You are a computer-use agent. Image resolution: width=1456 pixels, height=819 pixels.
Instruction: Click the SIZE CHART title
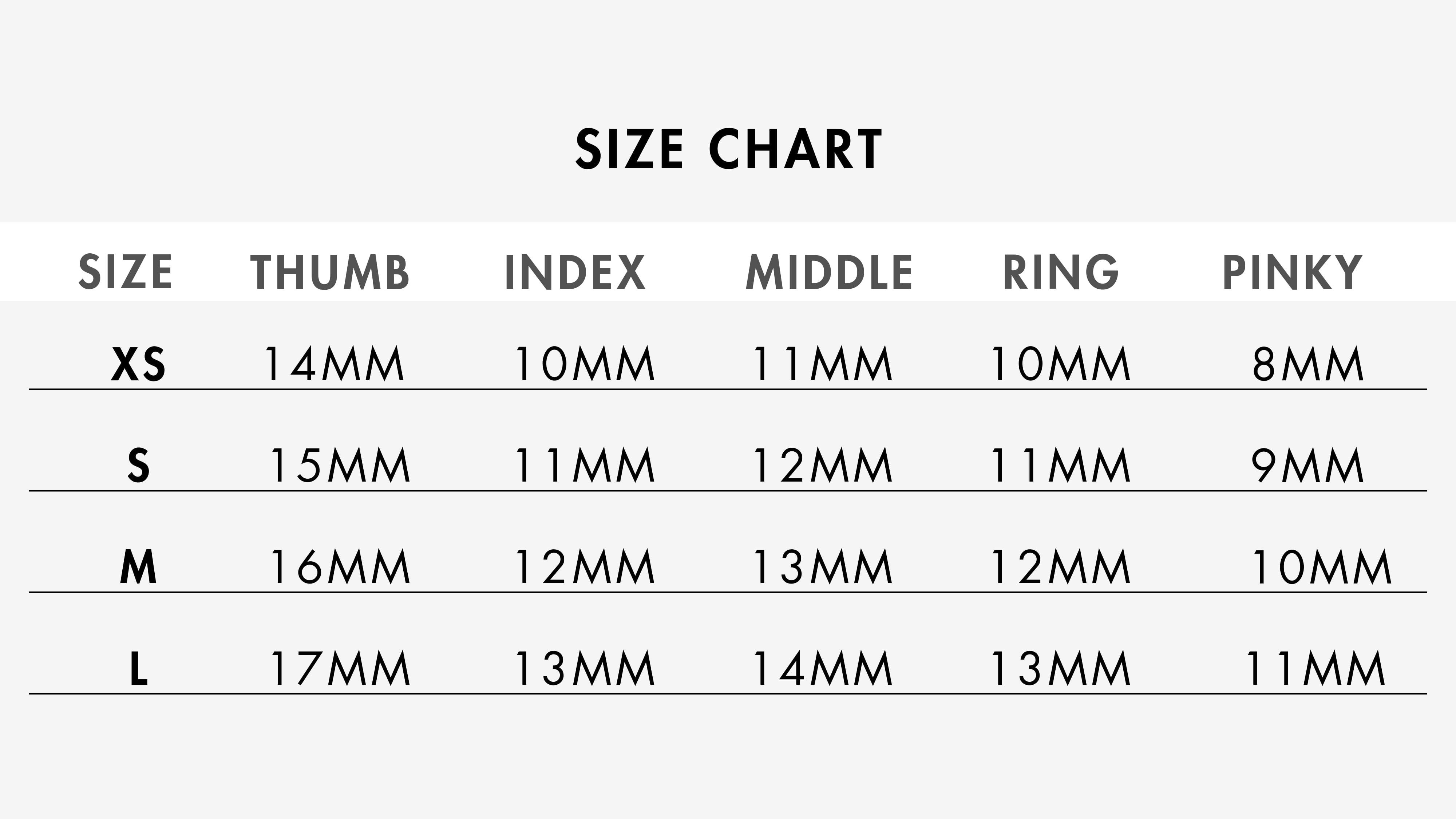pyautogui.click(x=728, y=149)
